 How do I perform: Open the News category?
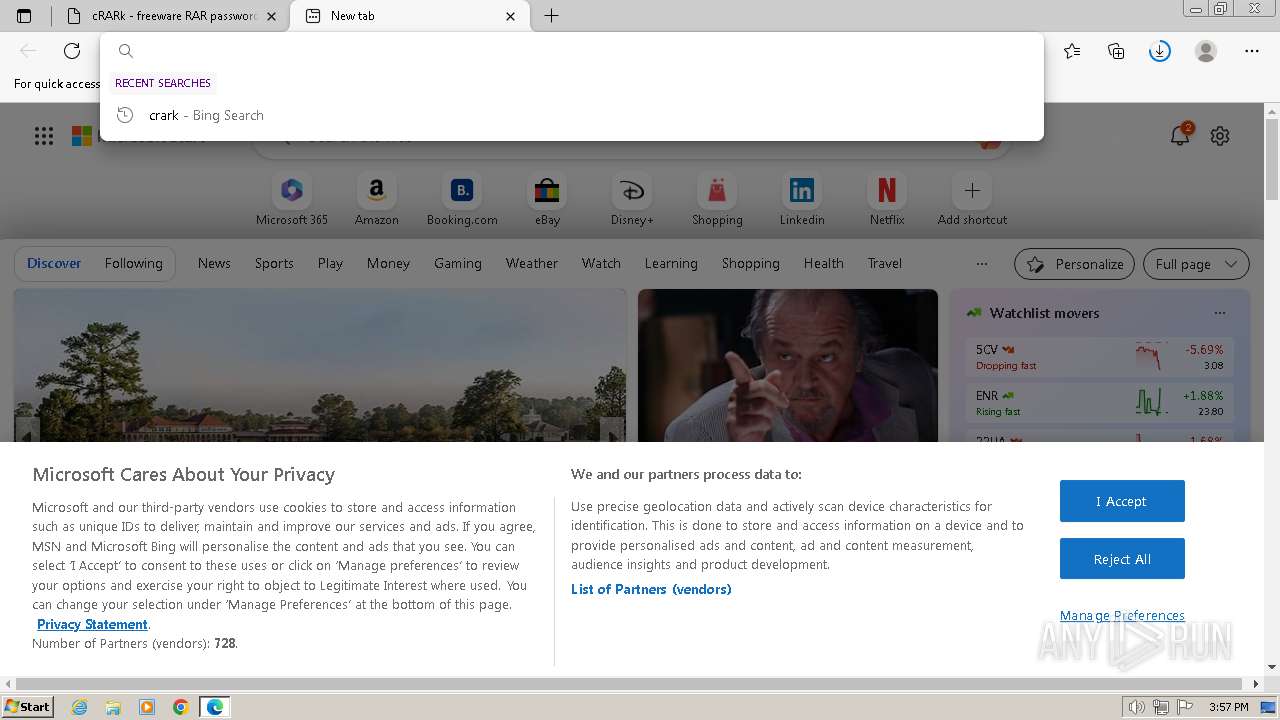click(x=214, y=263)
